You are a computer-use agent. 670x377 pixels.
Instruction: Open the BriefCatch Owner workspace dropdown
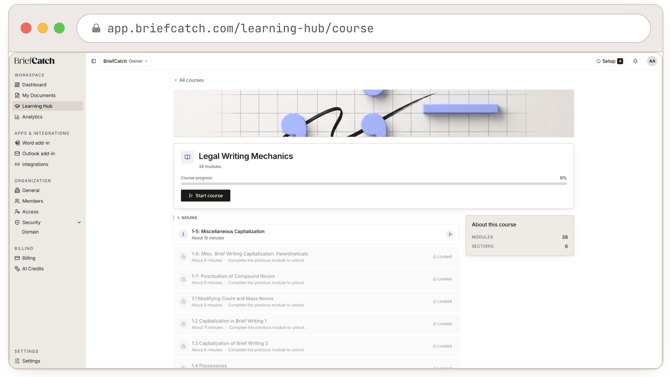(x=125, y=61)
